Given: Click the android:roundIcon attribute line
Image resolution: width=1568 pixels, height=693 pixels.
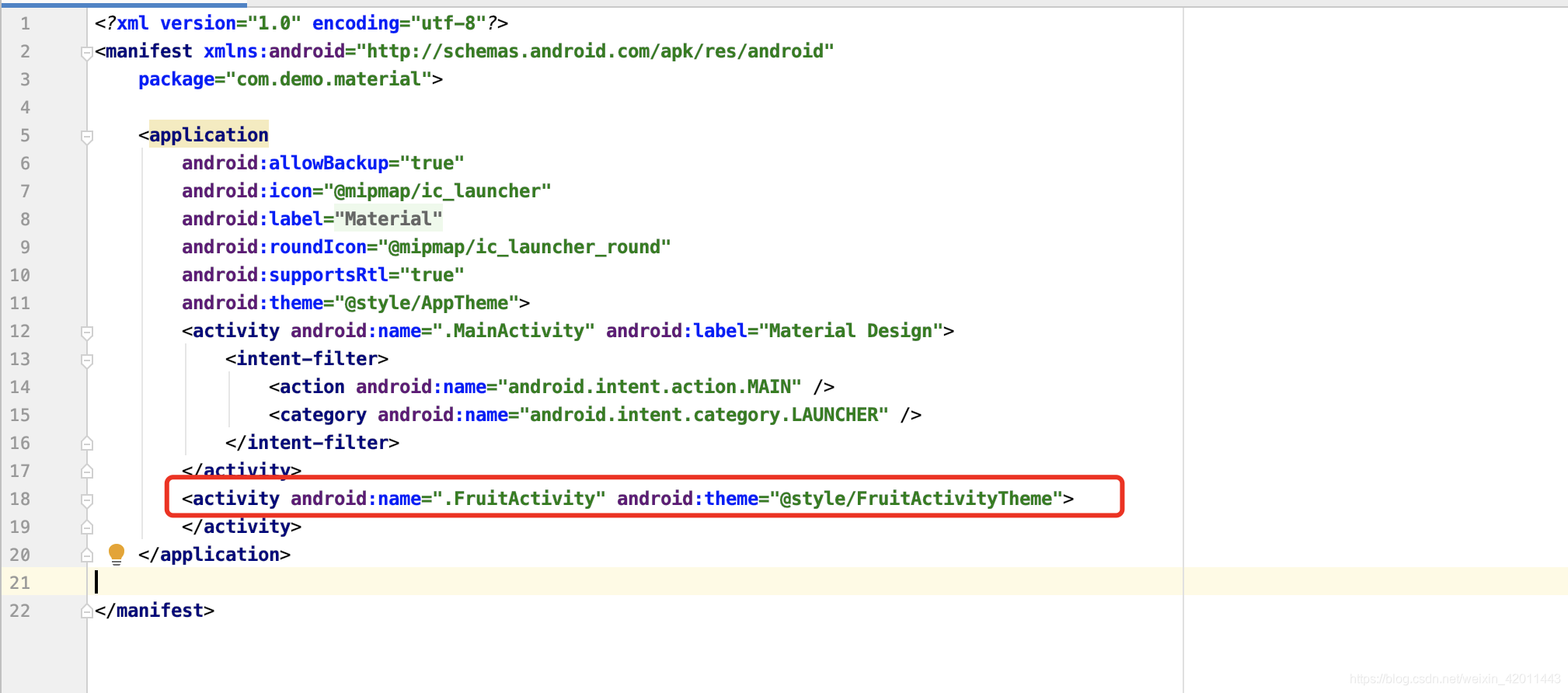Looking at the screenshot, I should point(426,247).
